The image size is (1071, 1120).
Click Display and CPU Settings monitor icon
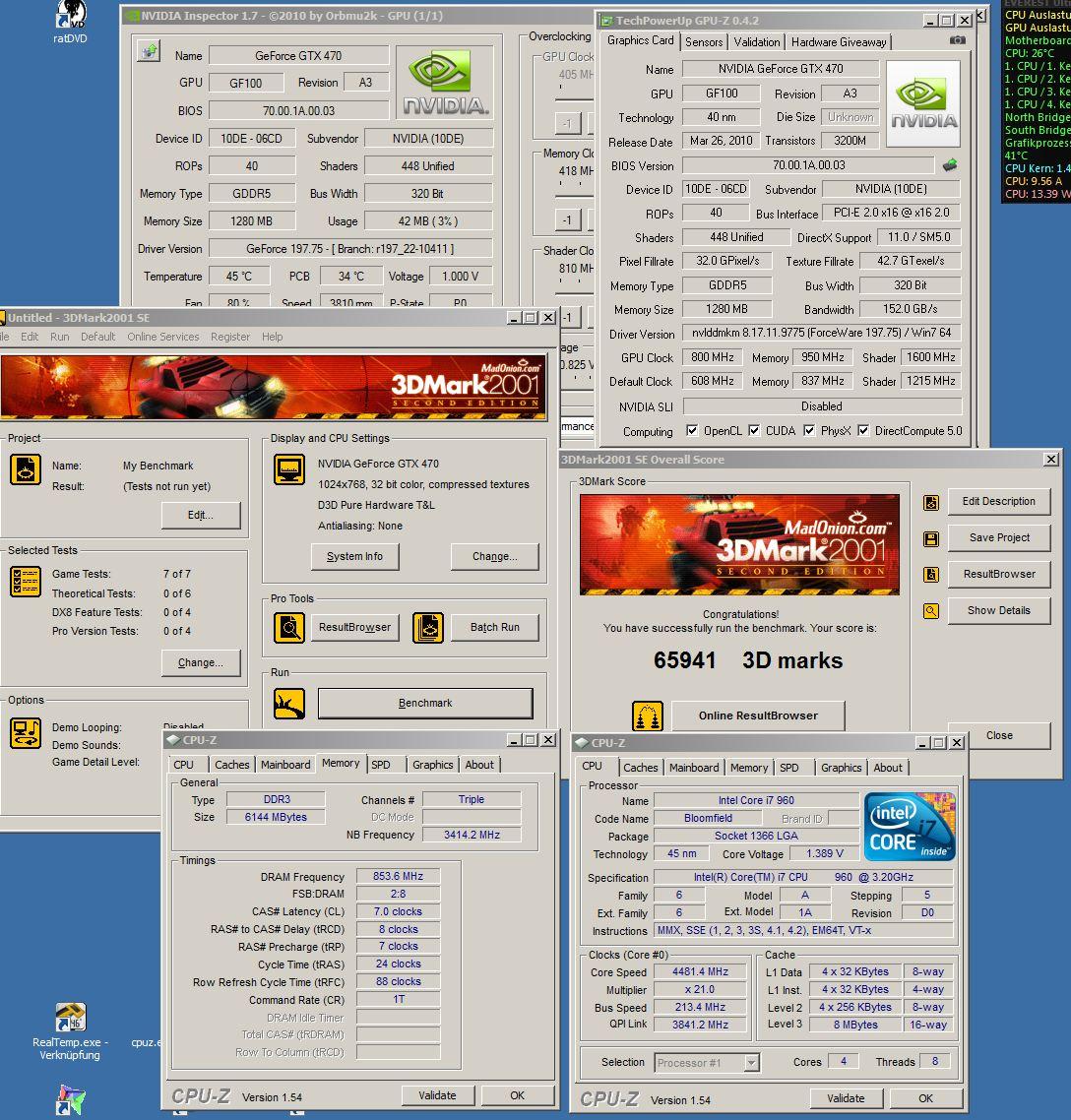289,469
